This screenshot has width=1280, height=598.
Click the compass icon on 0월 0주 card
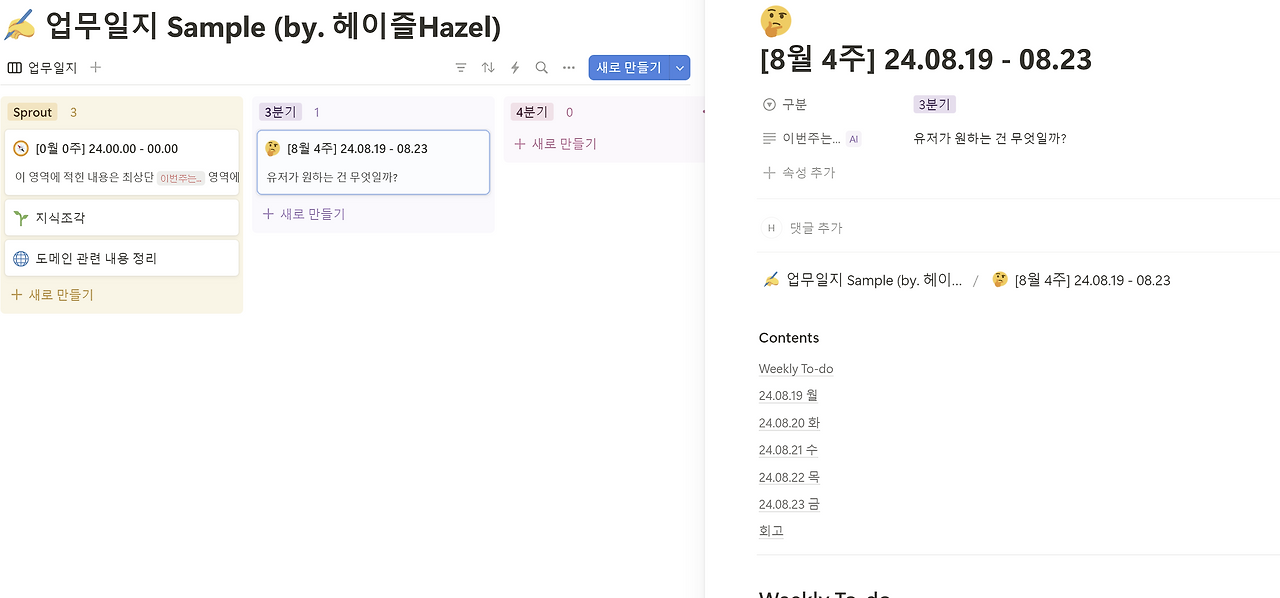[x=21, y=149]
